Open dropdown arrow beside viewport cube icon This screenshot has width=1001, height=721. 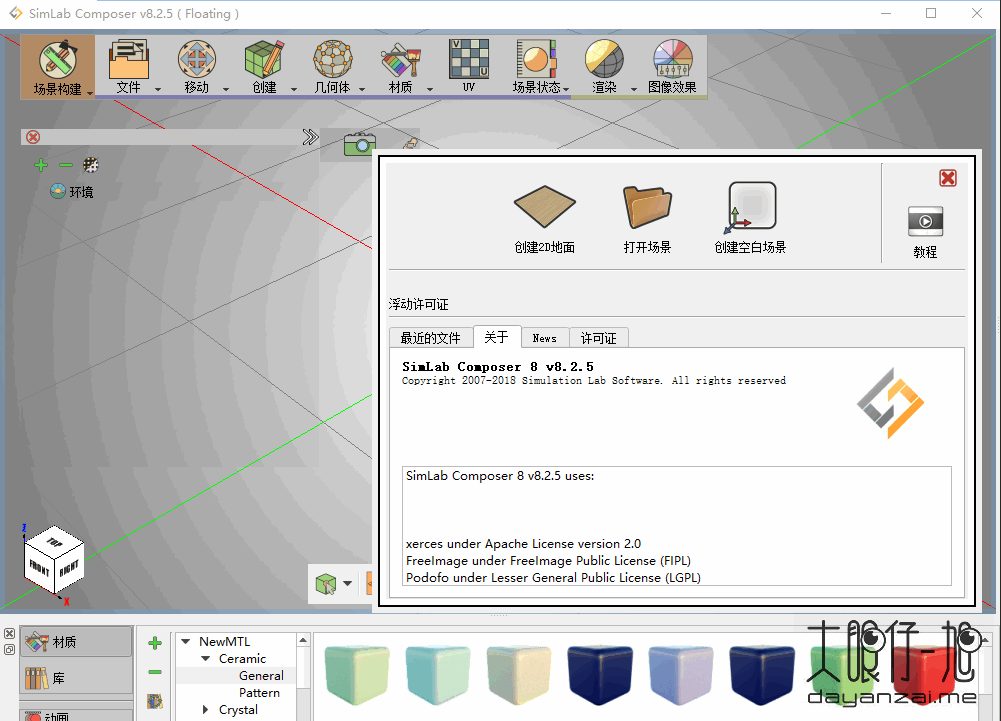pyautogui.click(x=347, y=583)
